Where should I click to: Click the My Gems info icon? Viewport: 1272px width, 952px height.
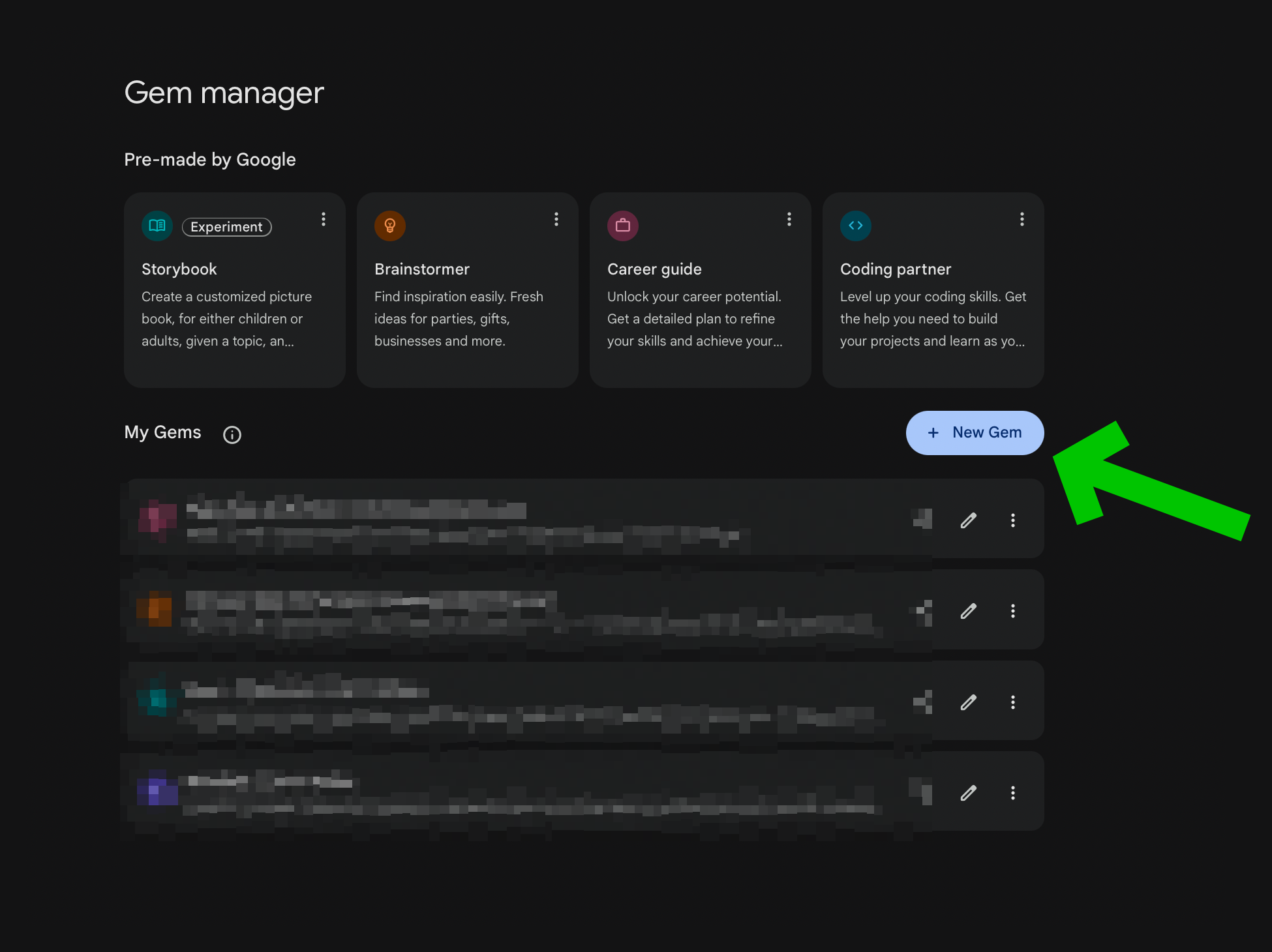pyautogui.click(x=232, y=435)
